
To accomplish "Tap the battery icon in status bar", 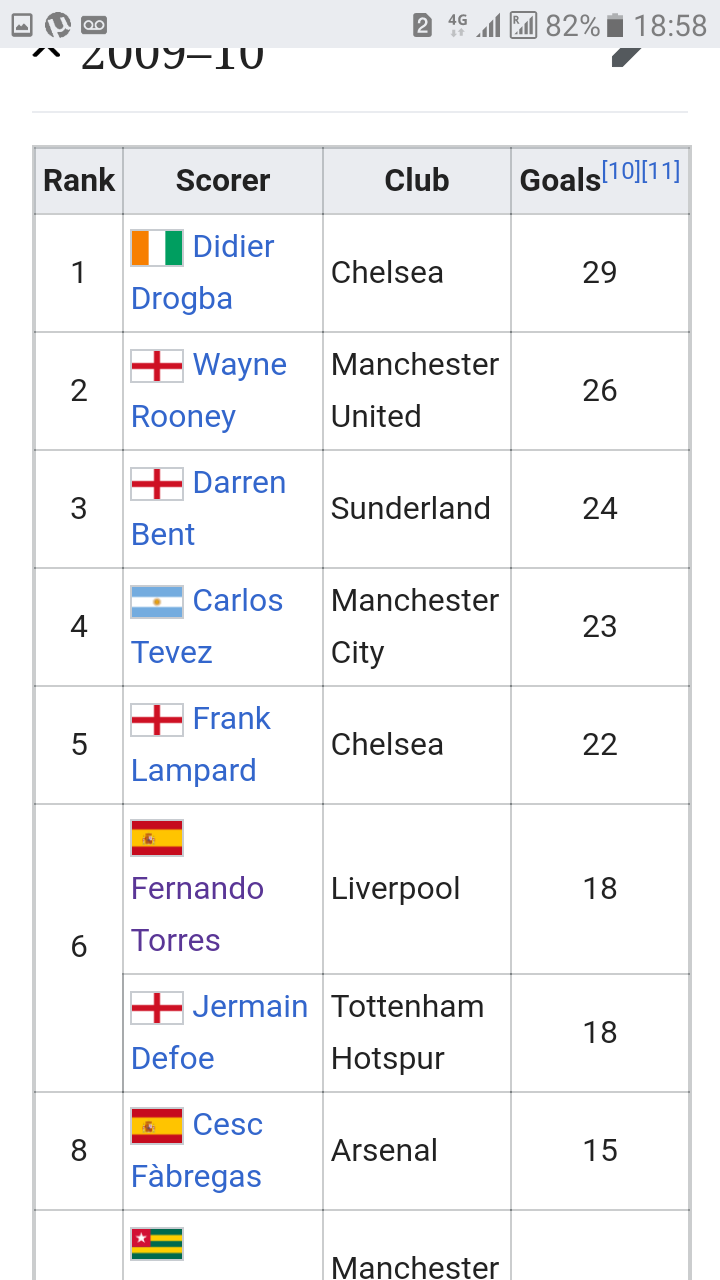I will coord(615,25).
